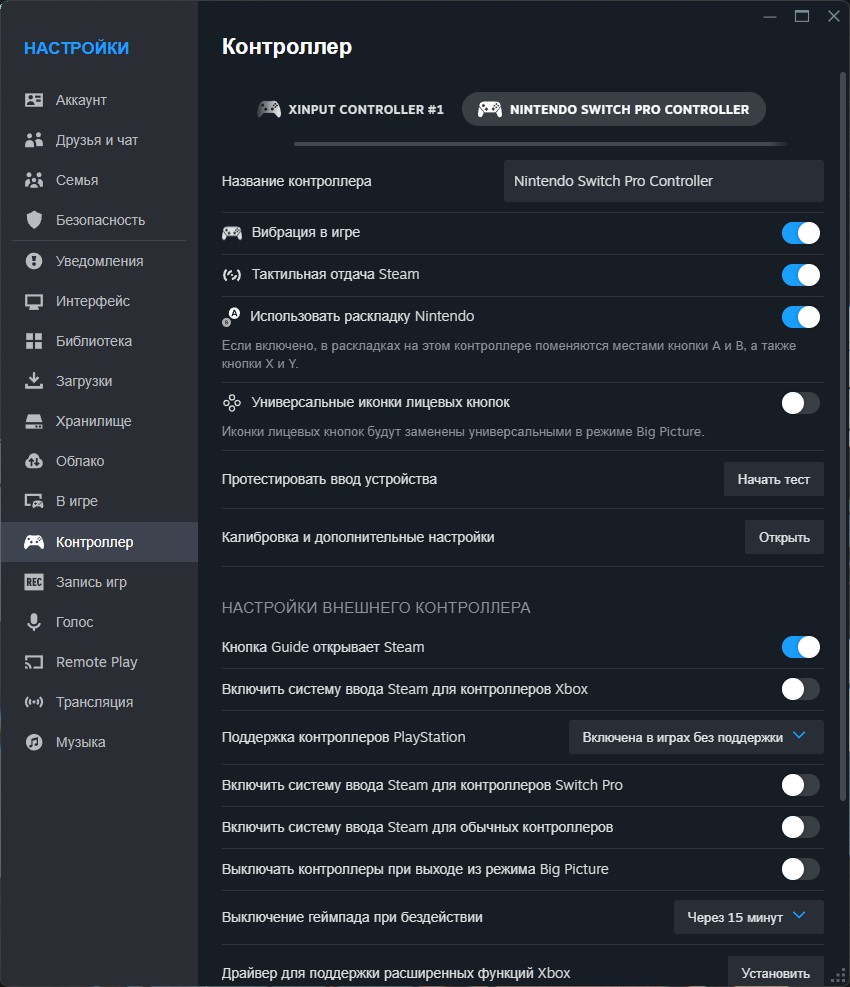
Task: Click the Контроллер page title
Action: pos(286,47)
